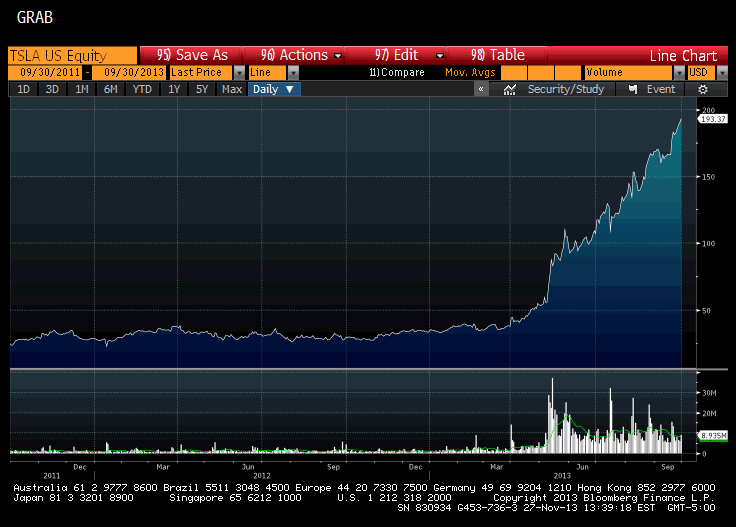Image resolution: width=736 pixels, height=527 pixels.
Task: Click the 98) Table button
Action: tap(497, 55)
